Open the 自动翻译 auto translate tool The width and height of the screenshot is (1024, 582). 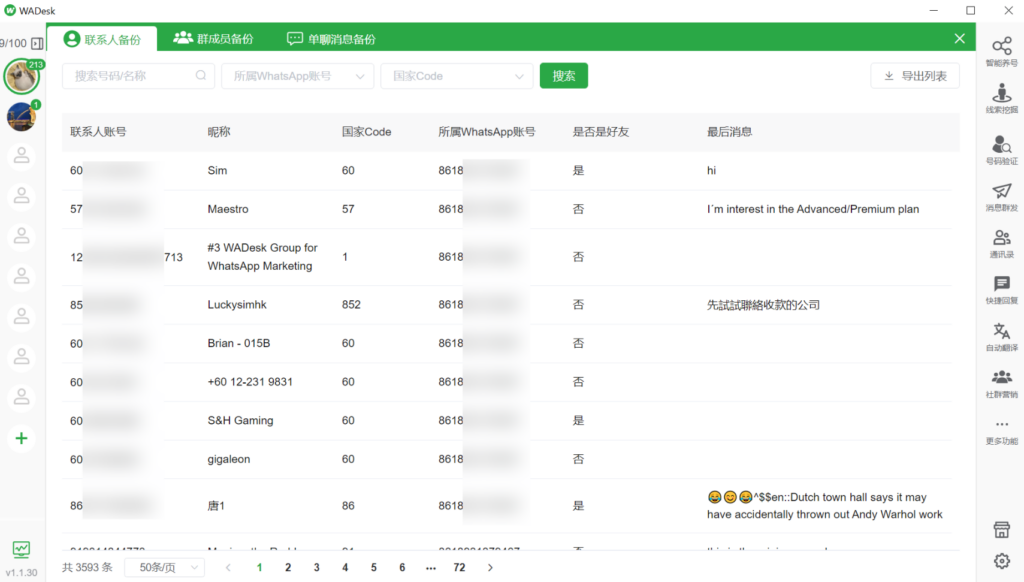(1001, 336)
